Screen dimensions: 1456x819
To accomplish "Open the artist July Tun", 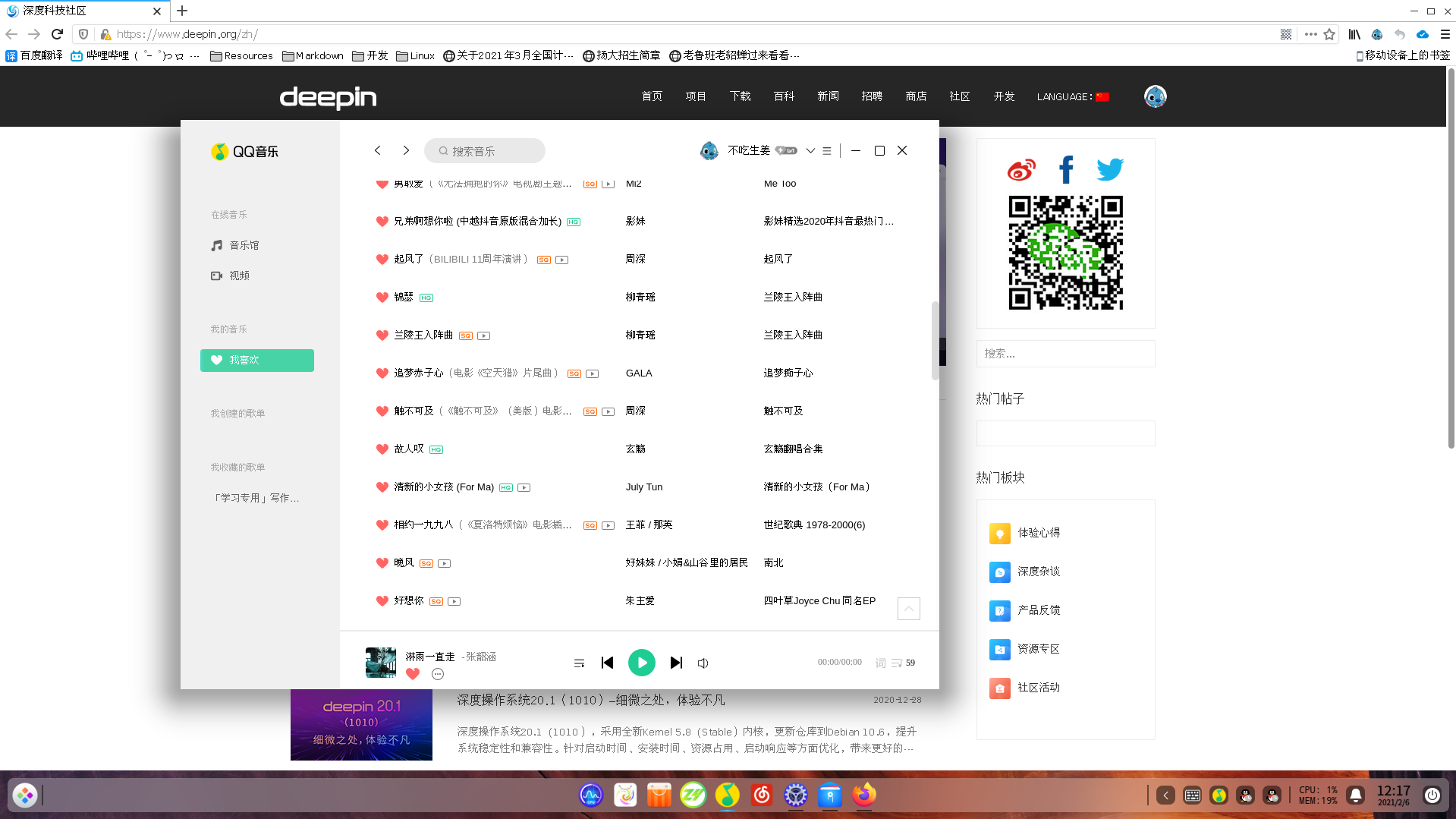I will click(x=644, y=487).
